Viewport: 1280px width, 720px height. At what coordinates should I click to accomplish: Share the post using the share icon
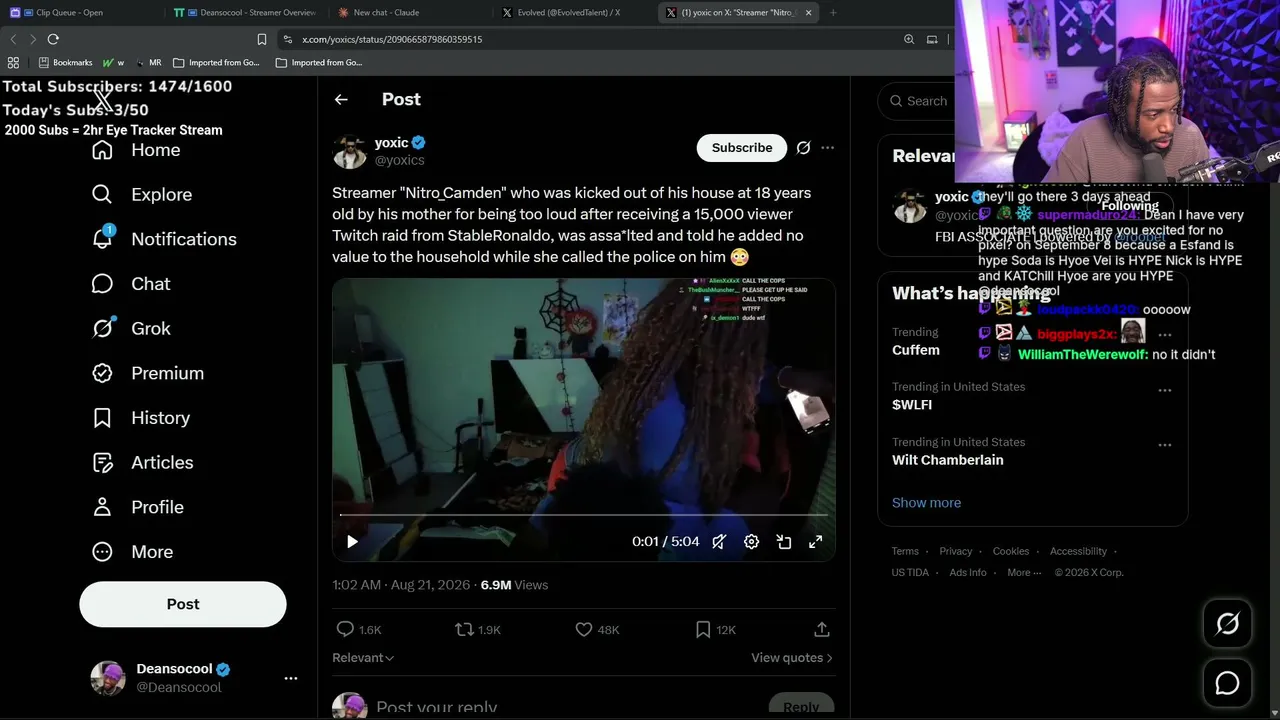[822, 629]
